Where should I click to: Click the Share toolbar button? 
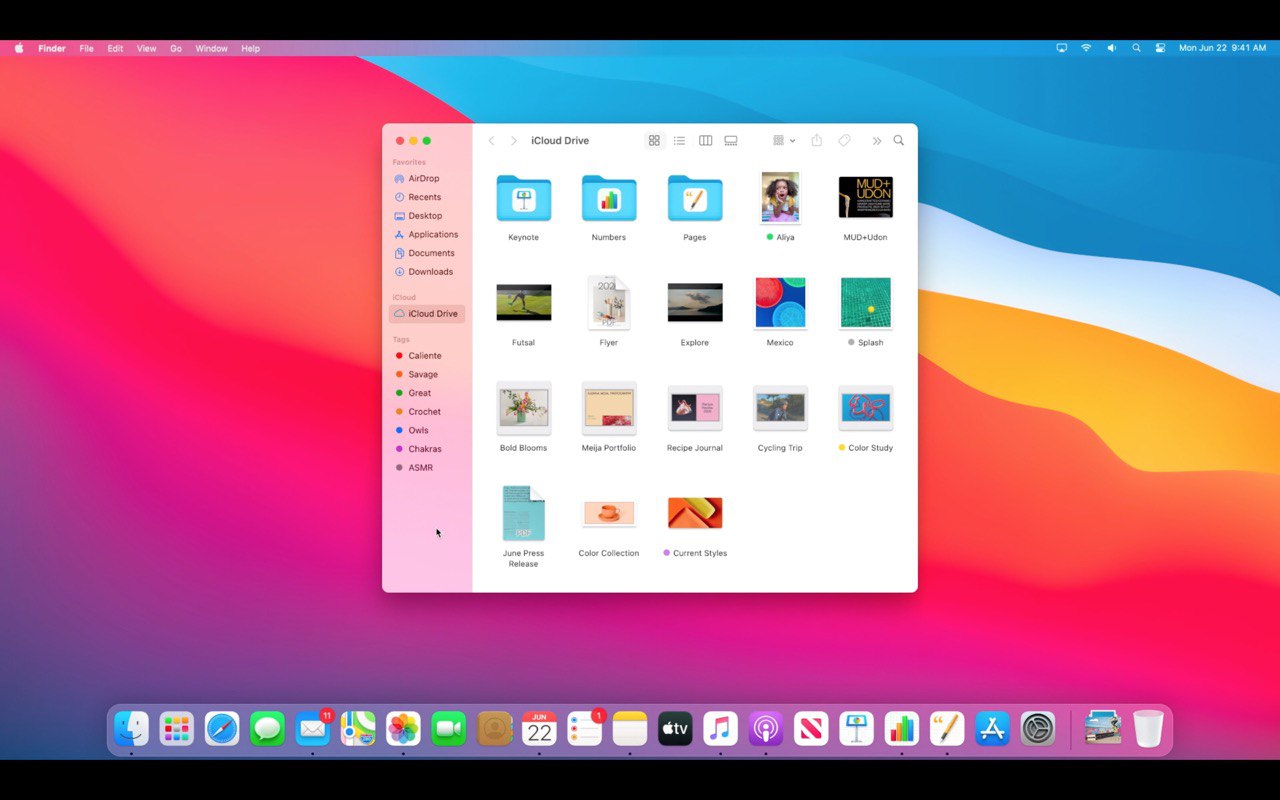[x=816, y=141]
